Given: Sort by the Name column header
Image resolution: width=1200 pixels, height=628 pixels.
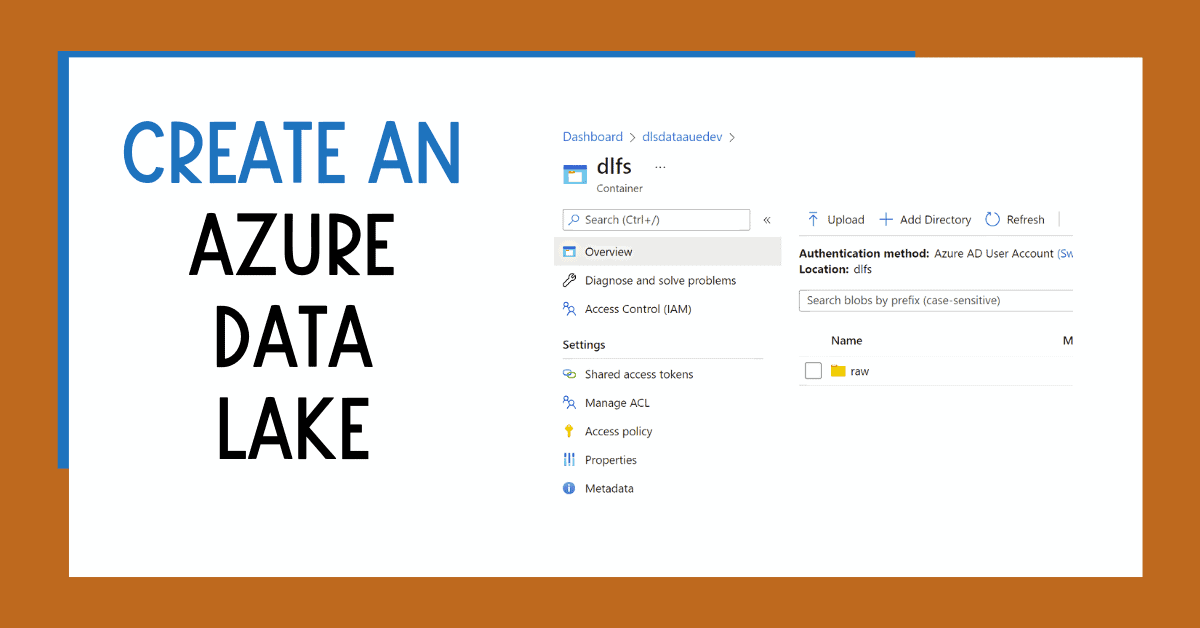Looking at the screenshot, I should click(x=846, y=341).
